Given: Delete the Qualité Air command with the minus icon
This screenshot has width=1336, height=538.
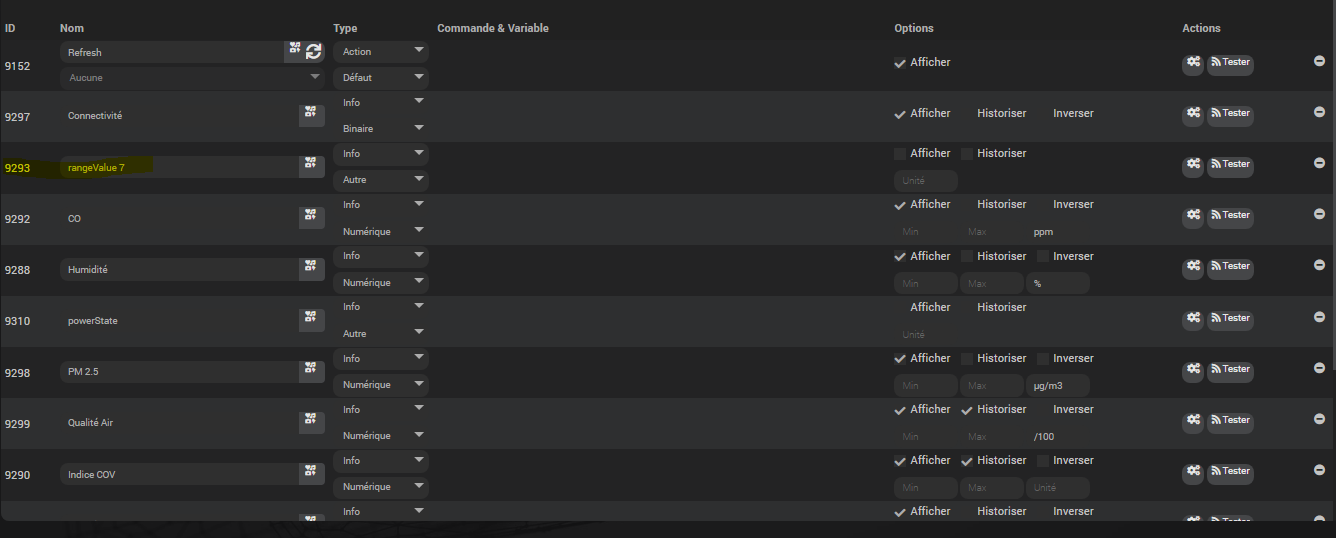Looking at the screenshot, I should (x=1319, y=418).
